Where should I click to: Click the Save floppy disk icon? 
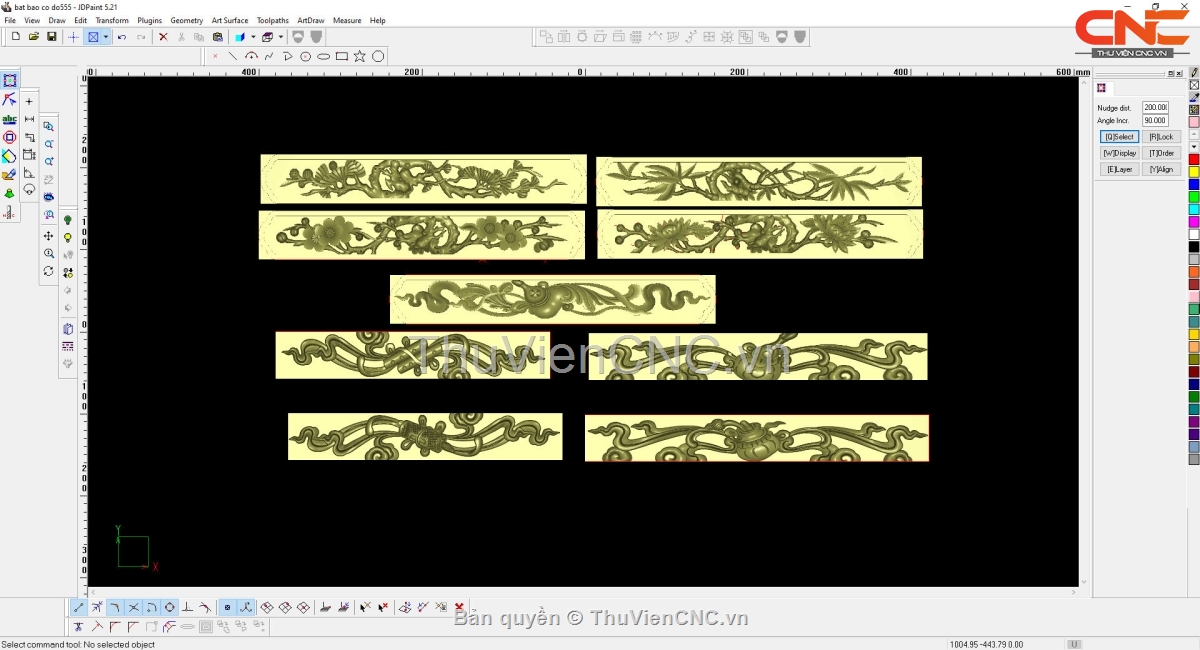52,37
